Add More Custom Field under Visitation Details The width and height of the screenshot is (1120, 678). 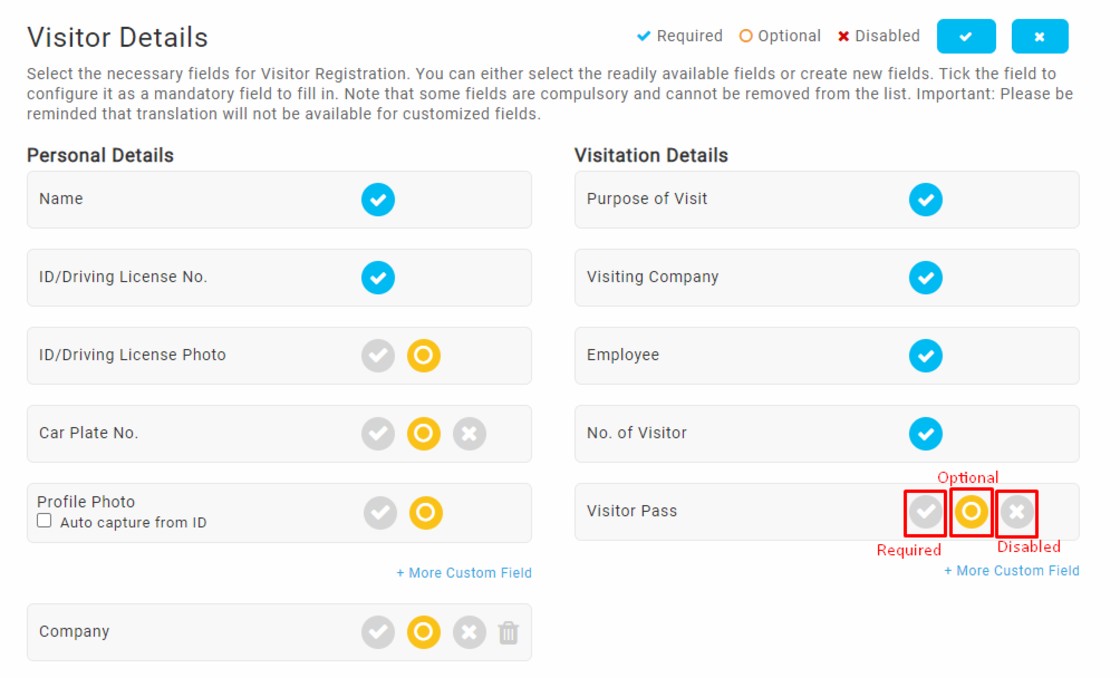[x=1011, y=571]
